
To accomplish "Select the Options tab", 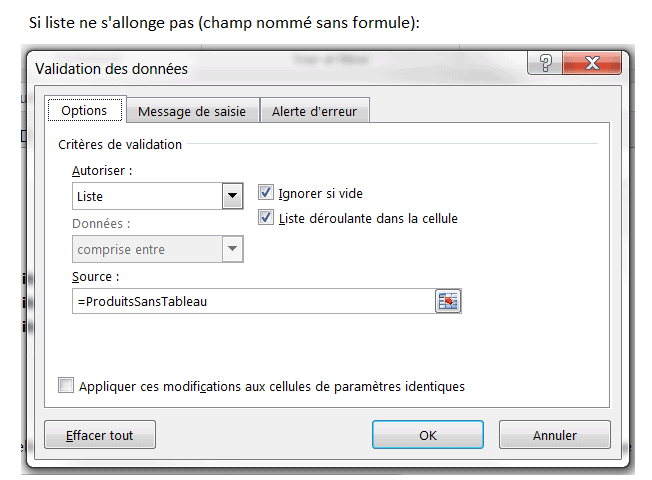I will [84, 111].
